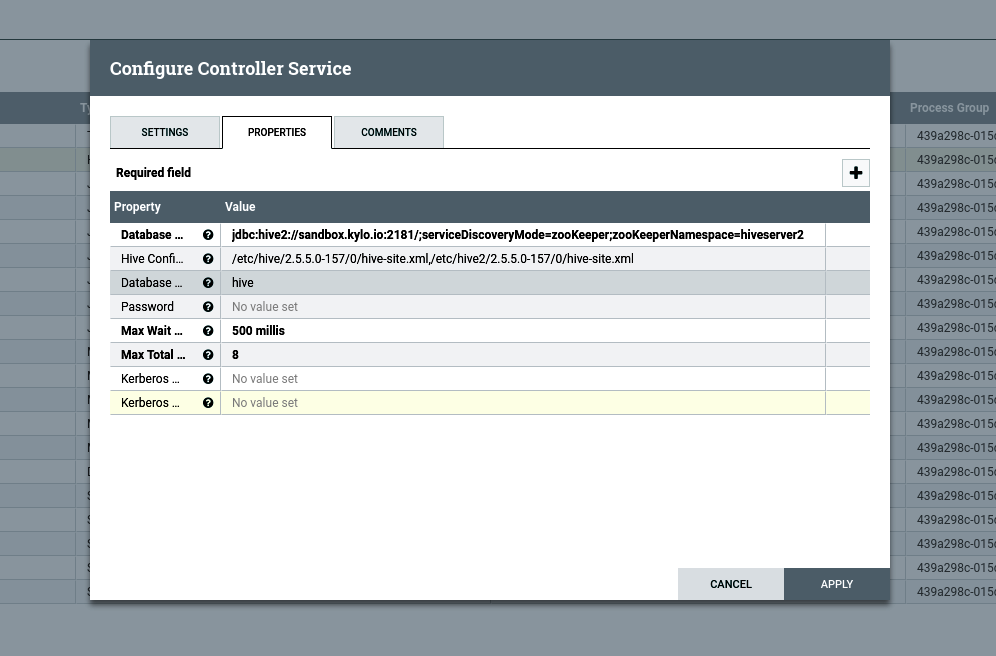Click the Password 'No value set' field
Image resolution: width=996 pixels, height=656 pixels.
(265, 307)
